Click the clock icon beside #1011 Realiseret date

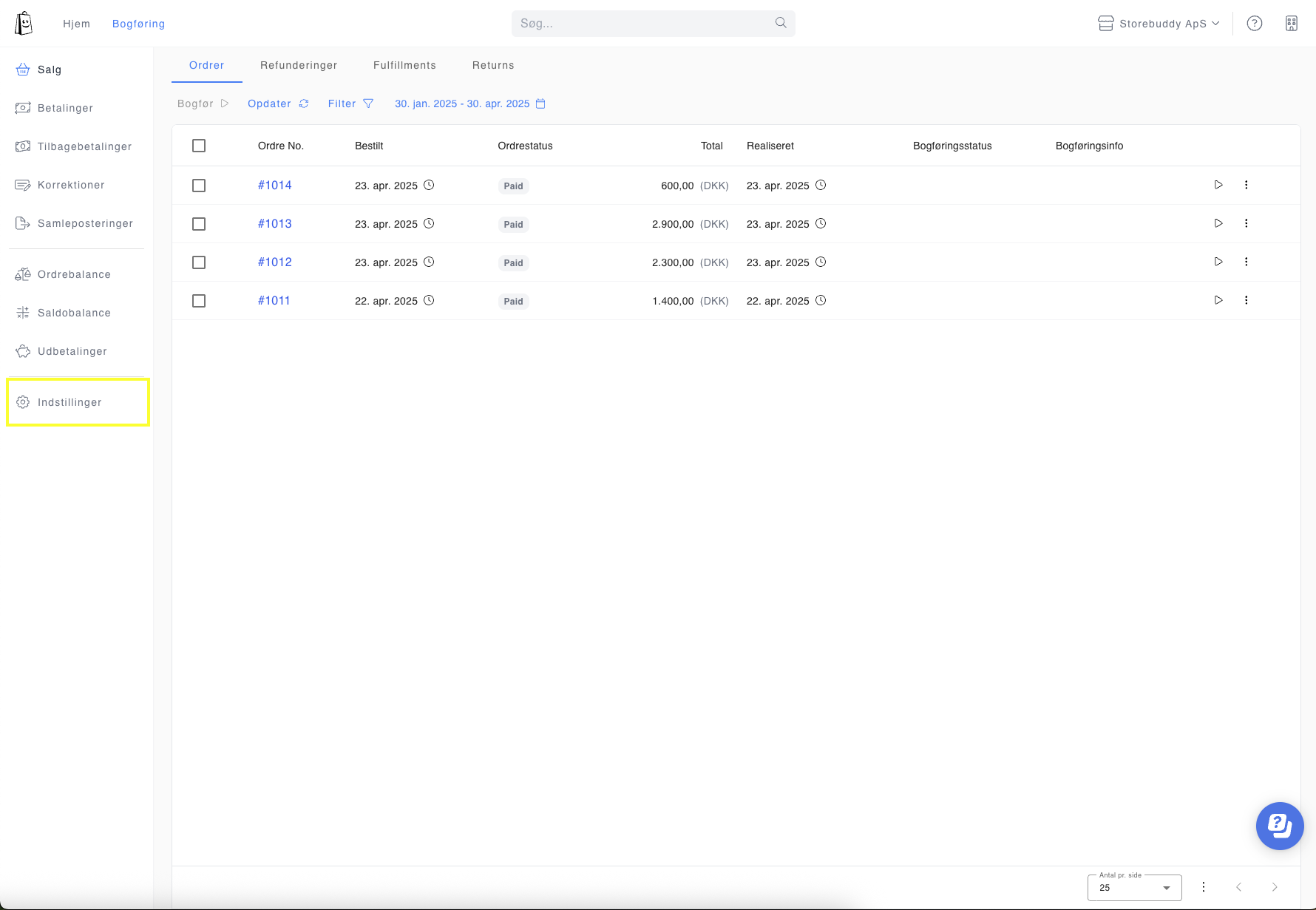[x=821, y=300]
